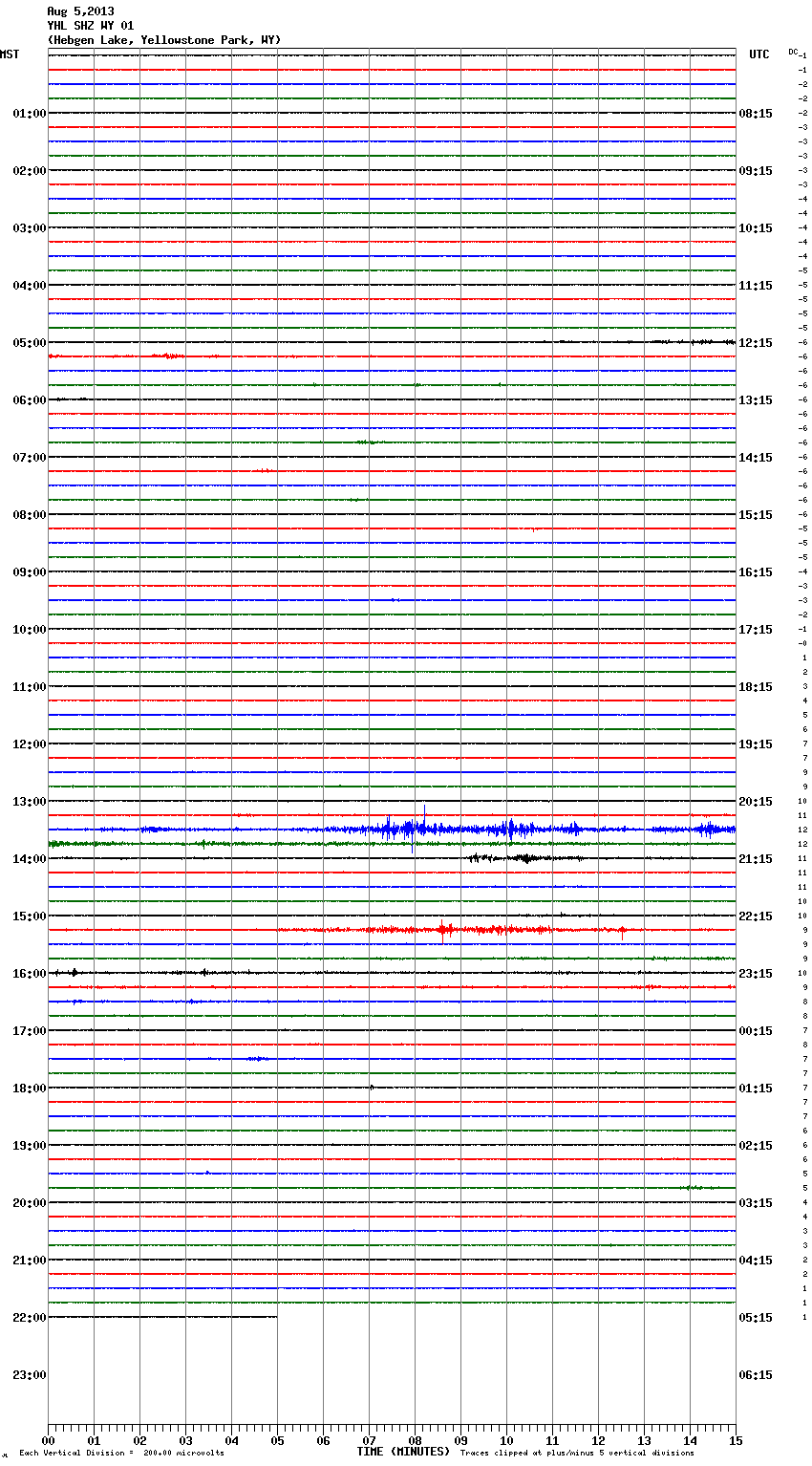Select the 05:00 MST time label
Image resolution: width=812 pixels, height=1466 pixels.
pos(30,343)
